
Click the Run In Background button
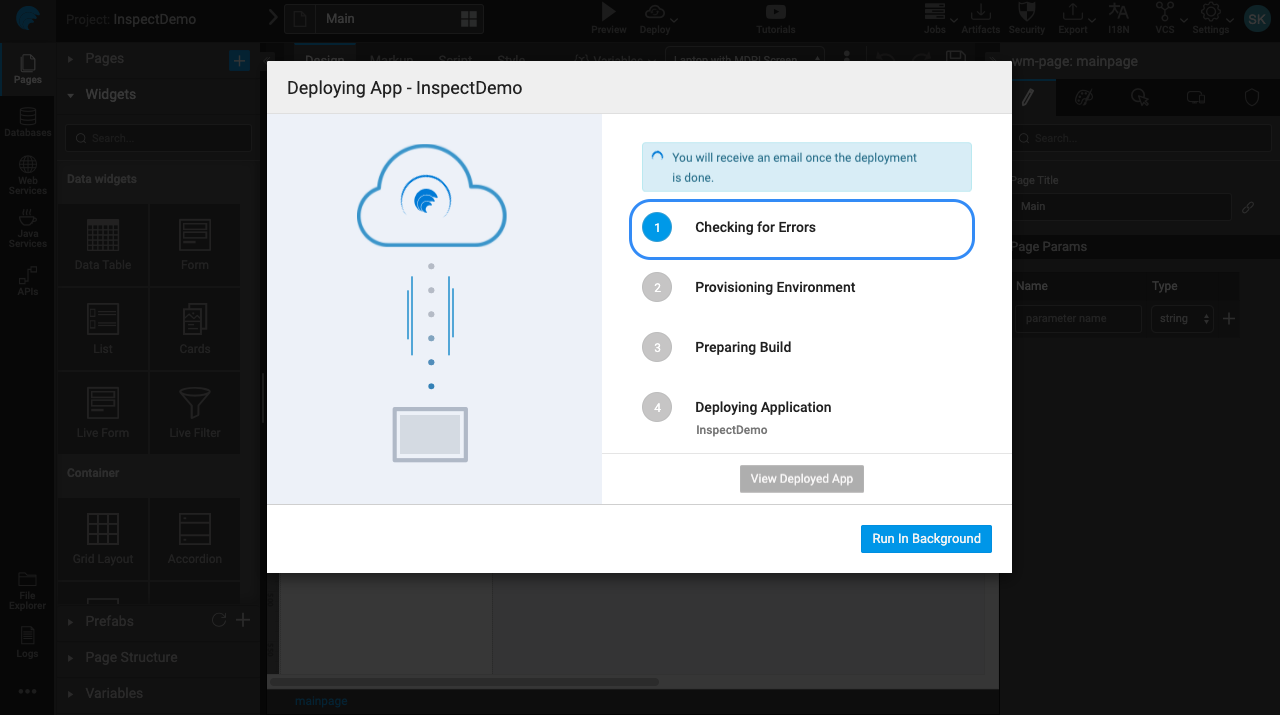tap(926, 538)
